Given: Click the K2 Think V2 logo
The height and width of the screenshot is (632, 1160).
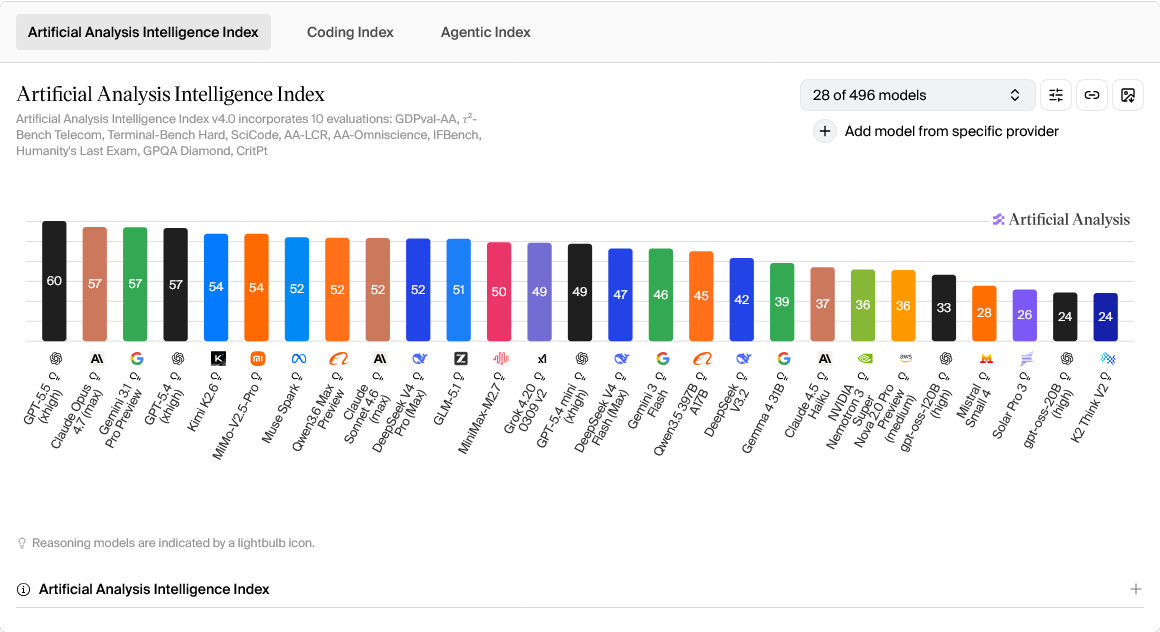Looking at the screenshot, I should [1107, 358].
